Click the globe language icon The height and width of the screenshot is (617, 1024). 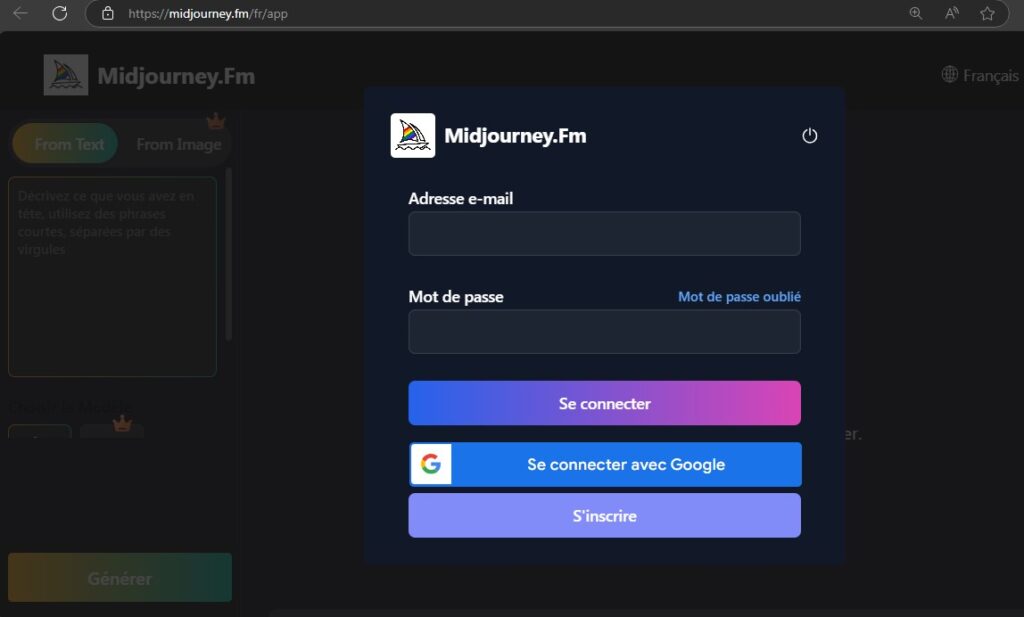click(950, 74)
